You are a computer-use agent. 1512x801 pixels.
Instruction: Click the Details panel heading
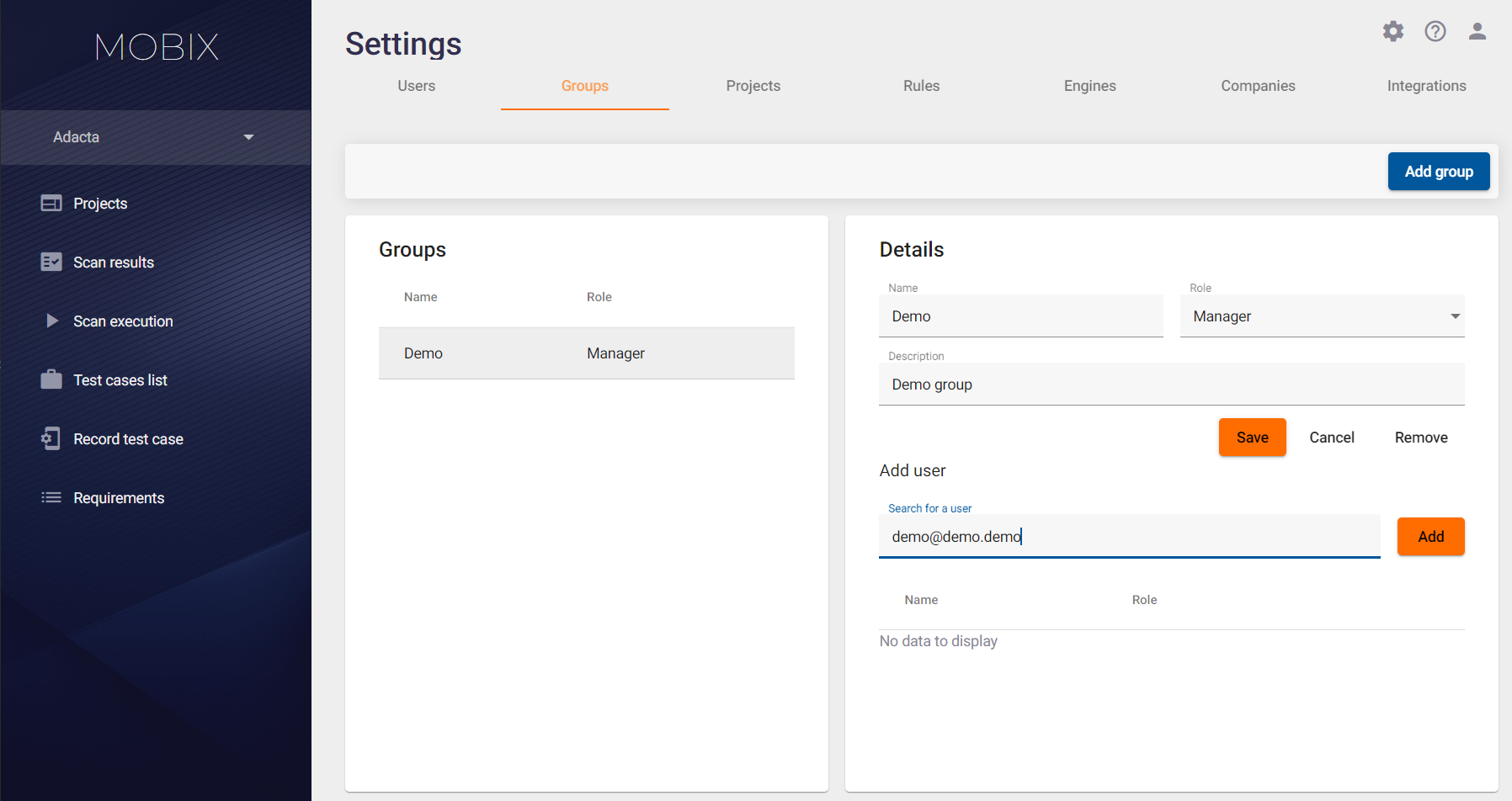coord(912,250)
